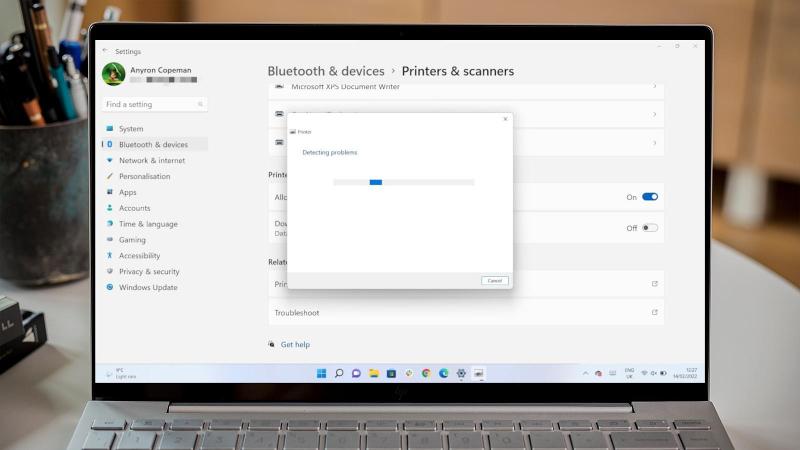
Task: Open the Windows Start menu
Action: pyautogui.click(x=321, y=373)
